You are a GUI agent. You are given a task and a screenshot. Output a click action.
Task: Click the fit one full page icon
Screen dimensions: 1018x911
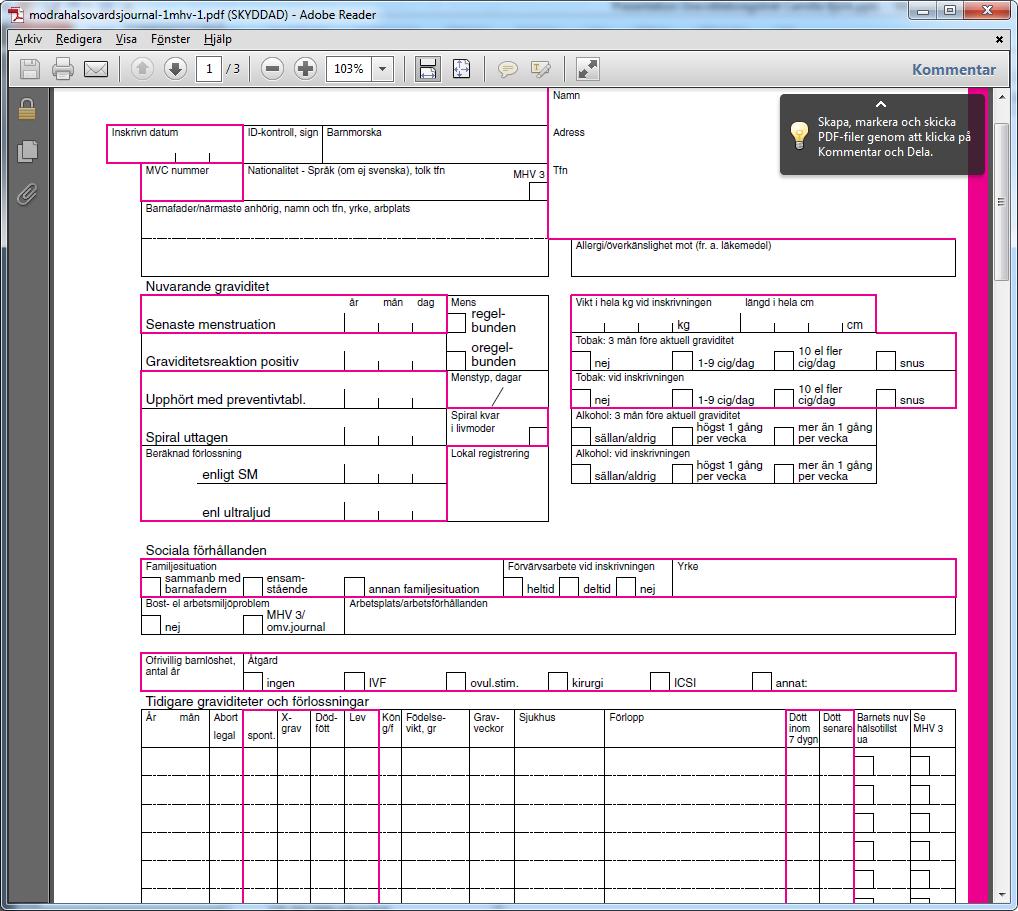click(x=461, y=69)
